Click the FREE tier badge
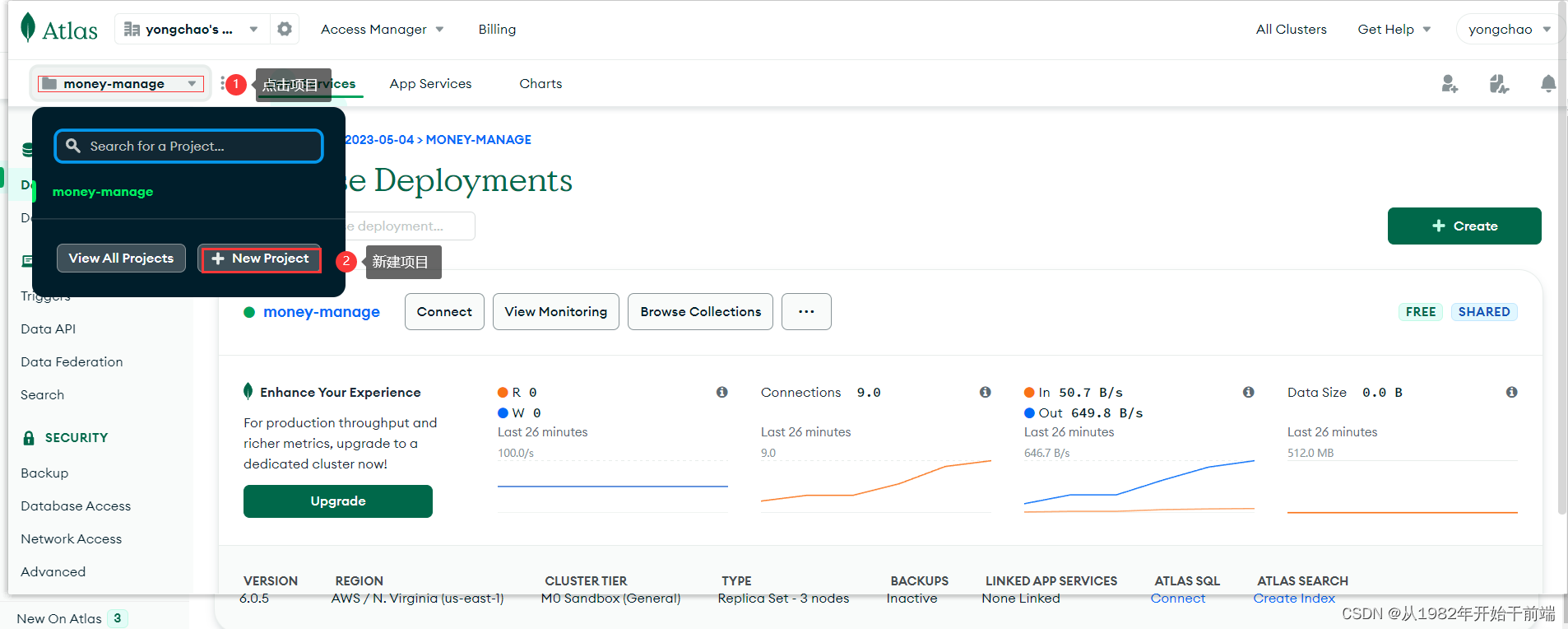 [1421, 311]
